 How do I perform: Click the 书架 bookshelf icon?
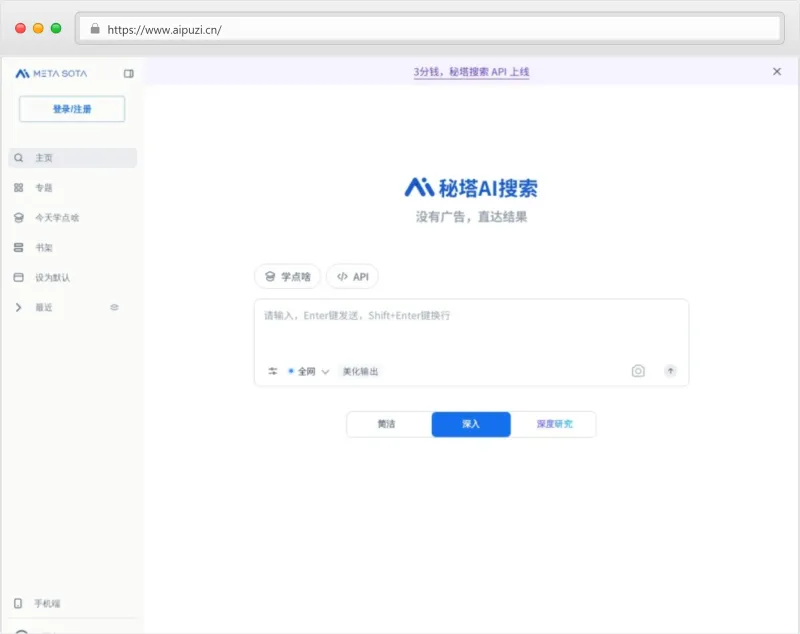tap(19, 247)
